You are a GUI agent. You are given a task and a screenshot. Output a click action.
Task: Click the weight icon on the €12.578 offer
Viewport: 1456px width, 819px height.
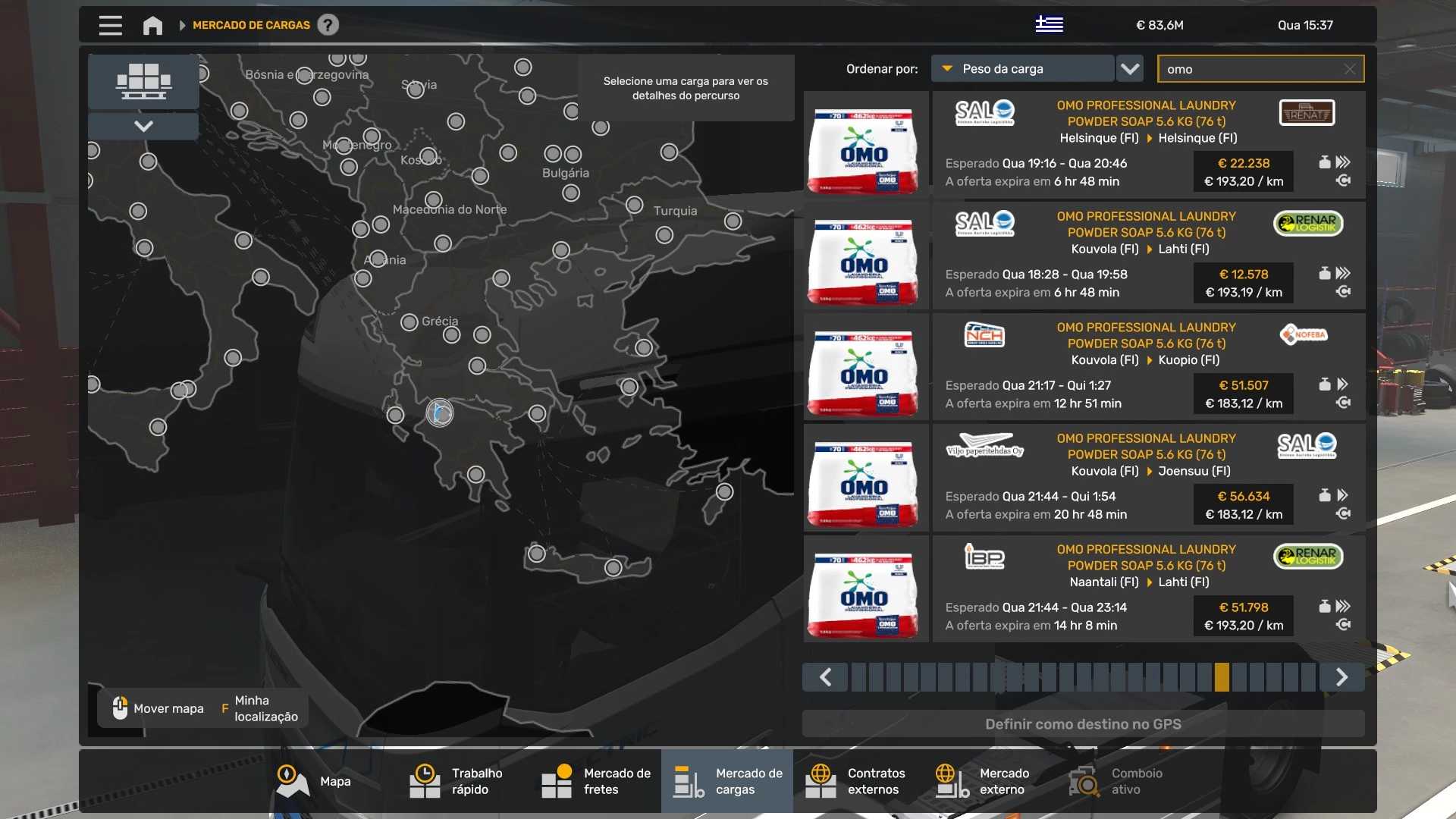point(1325,273)
